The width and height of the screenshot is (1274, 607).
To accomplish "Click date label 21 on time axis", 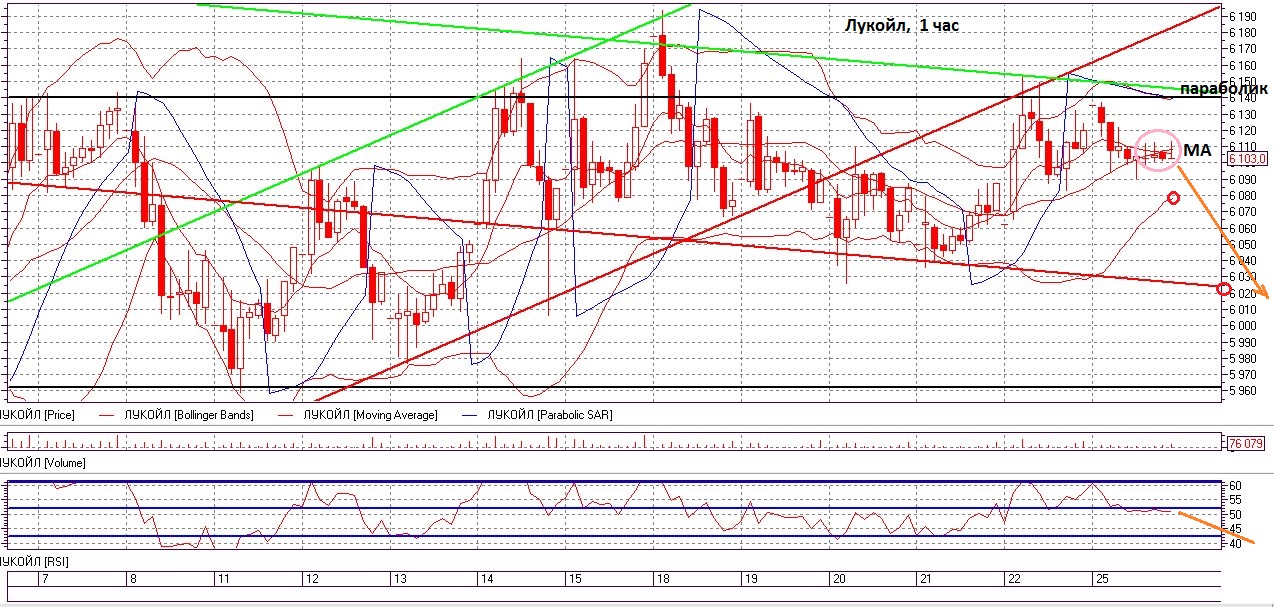I will click(x=925, y=580).
